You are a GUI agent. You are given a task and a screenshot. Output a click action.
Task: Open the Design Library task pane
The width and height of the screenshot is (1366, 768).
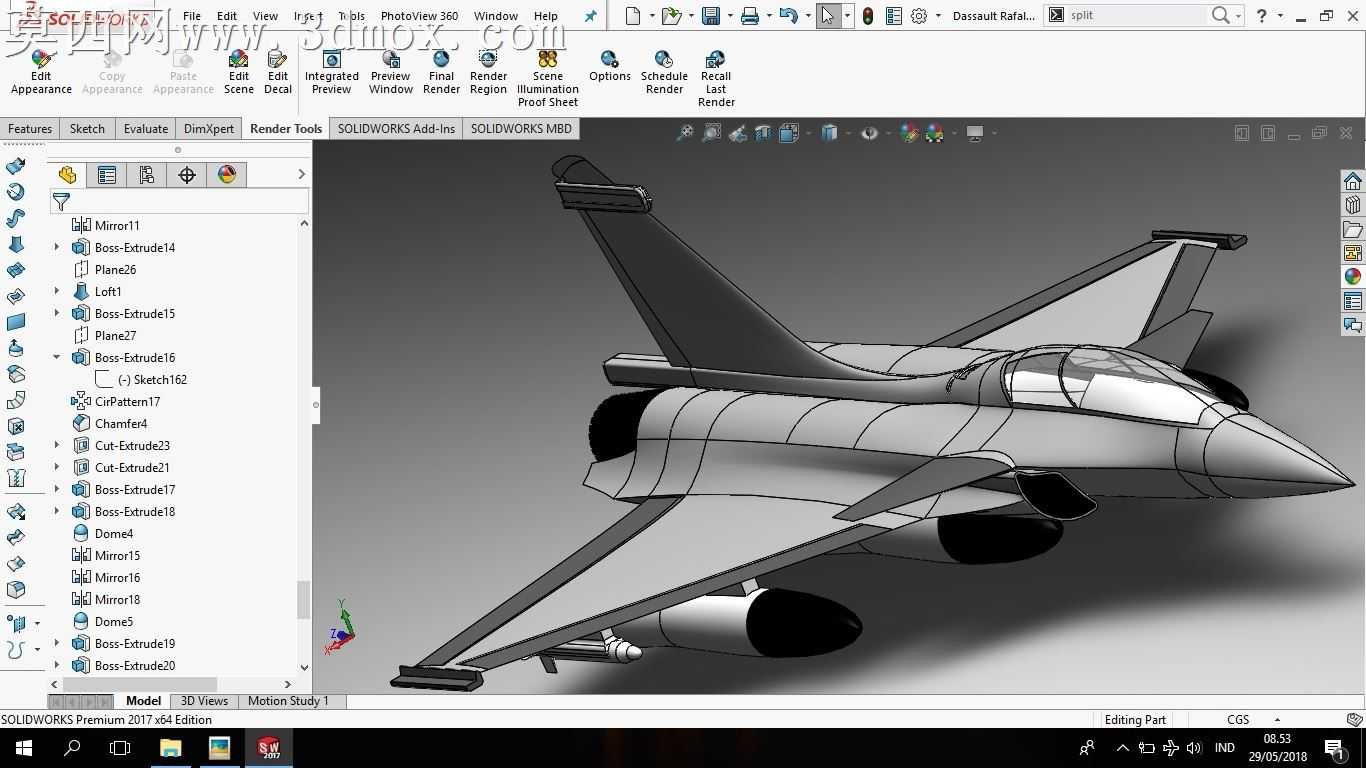(x=1353, y=205)
